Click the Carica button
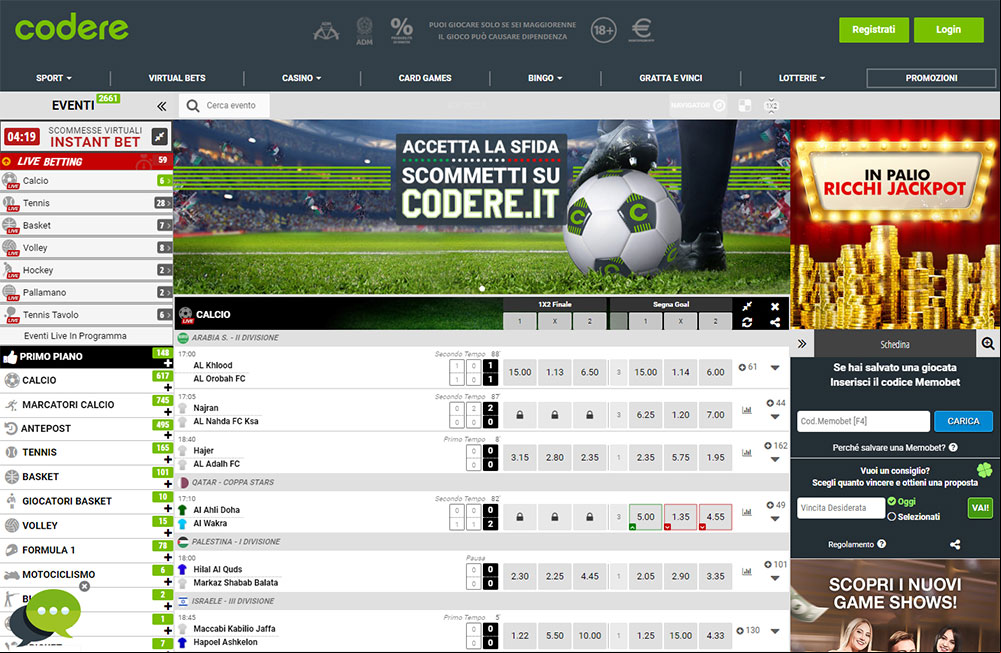This screenshot has width=1001, height=653. (x=963, y=421)
